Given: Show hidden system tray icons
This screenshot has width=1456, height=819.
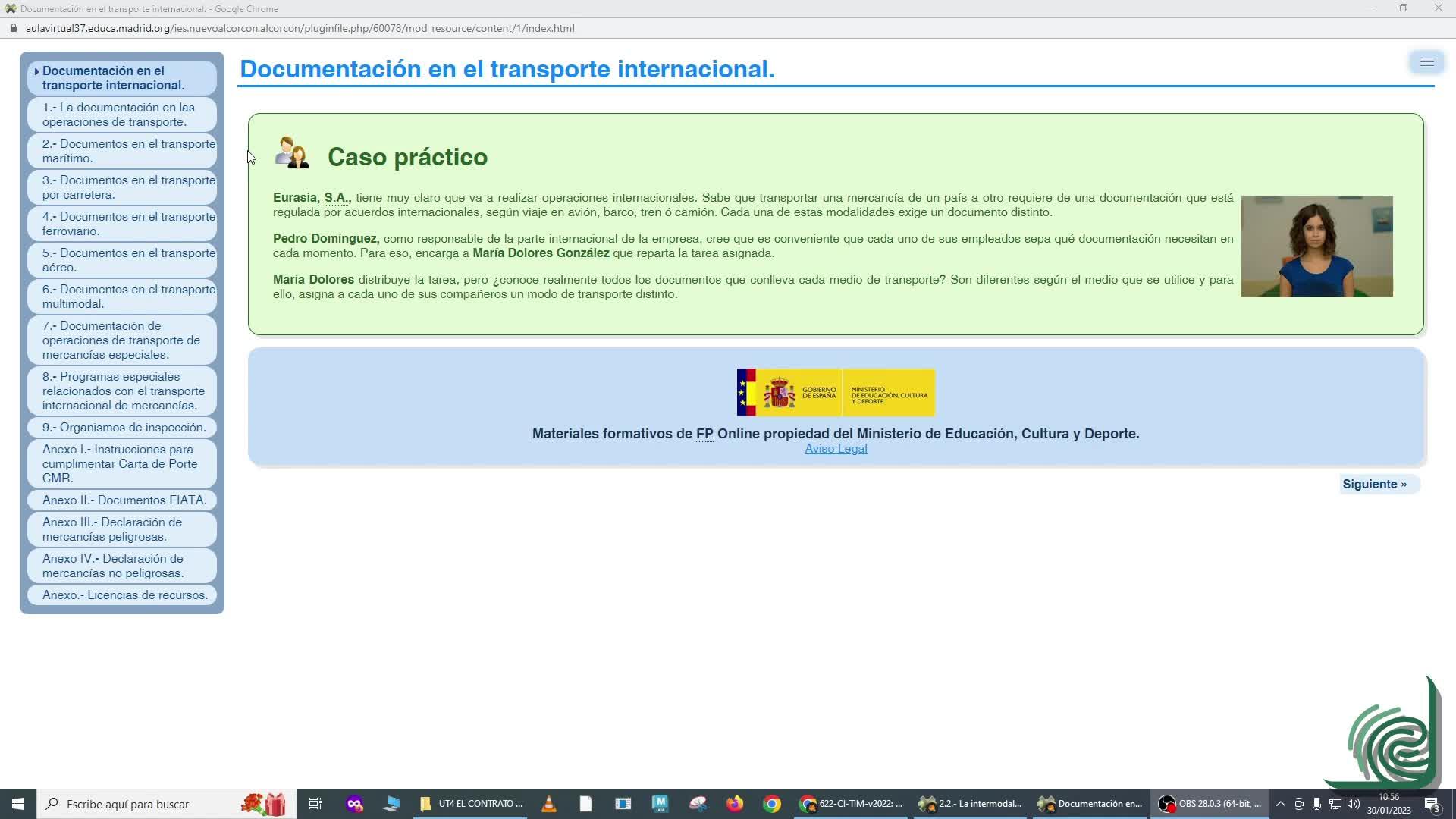Looking at the screenshot, I should click(x=1280, y=804).
